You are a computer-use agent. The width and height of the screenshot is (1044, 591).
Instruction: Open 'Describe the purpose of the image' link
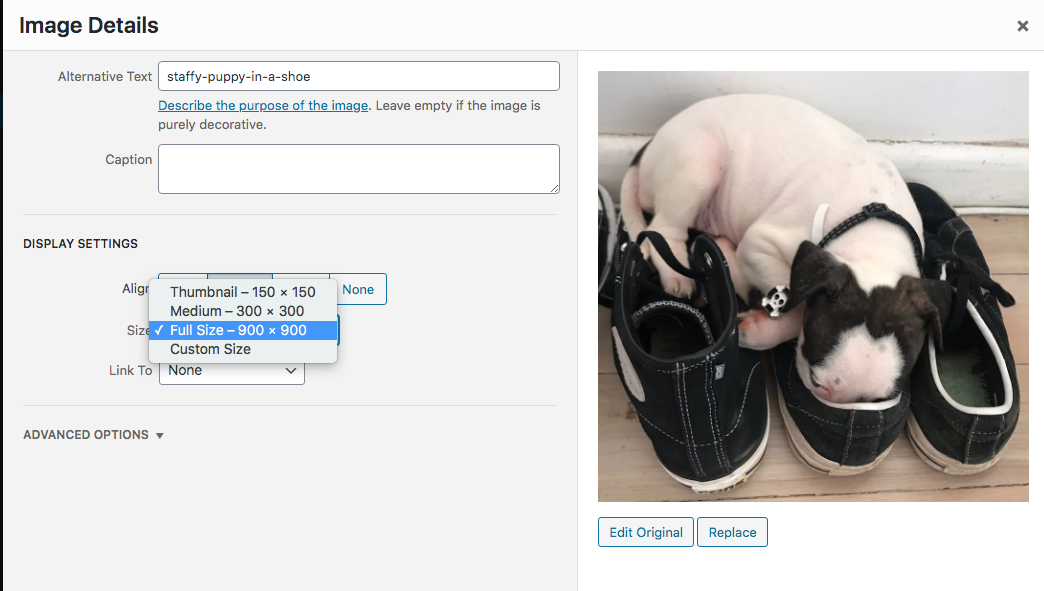point(263,105)
